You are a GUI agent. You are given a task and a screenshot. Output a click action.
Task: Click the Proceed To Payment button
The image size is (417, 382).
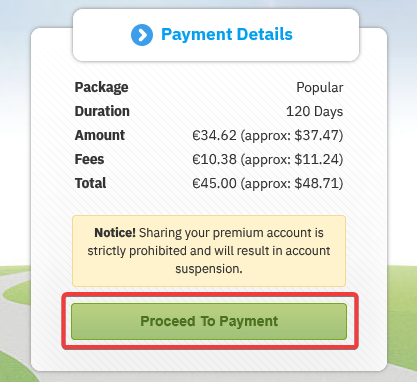(209, 321)
